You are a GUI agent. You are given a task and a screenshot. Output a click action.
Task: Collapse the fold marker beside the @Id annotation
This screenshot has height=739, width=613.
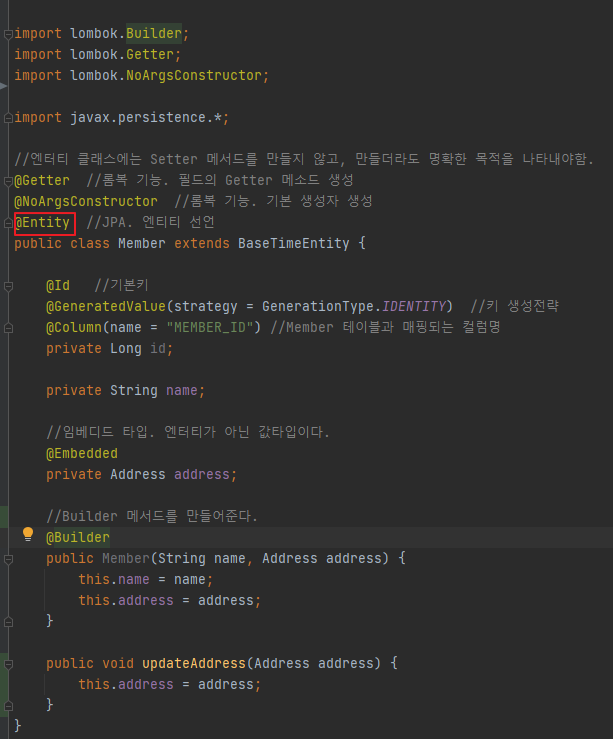click(8, 286)
